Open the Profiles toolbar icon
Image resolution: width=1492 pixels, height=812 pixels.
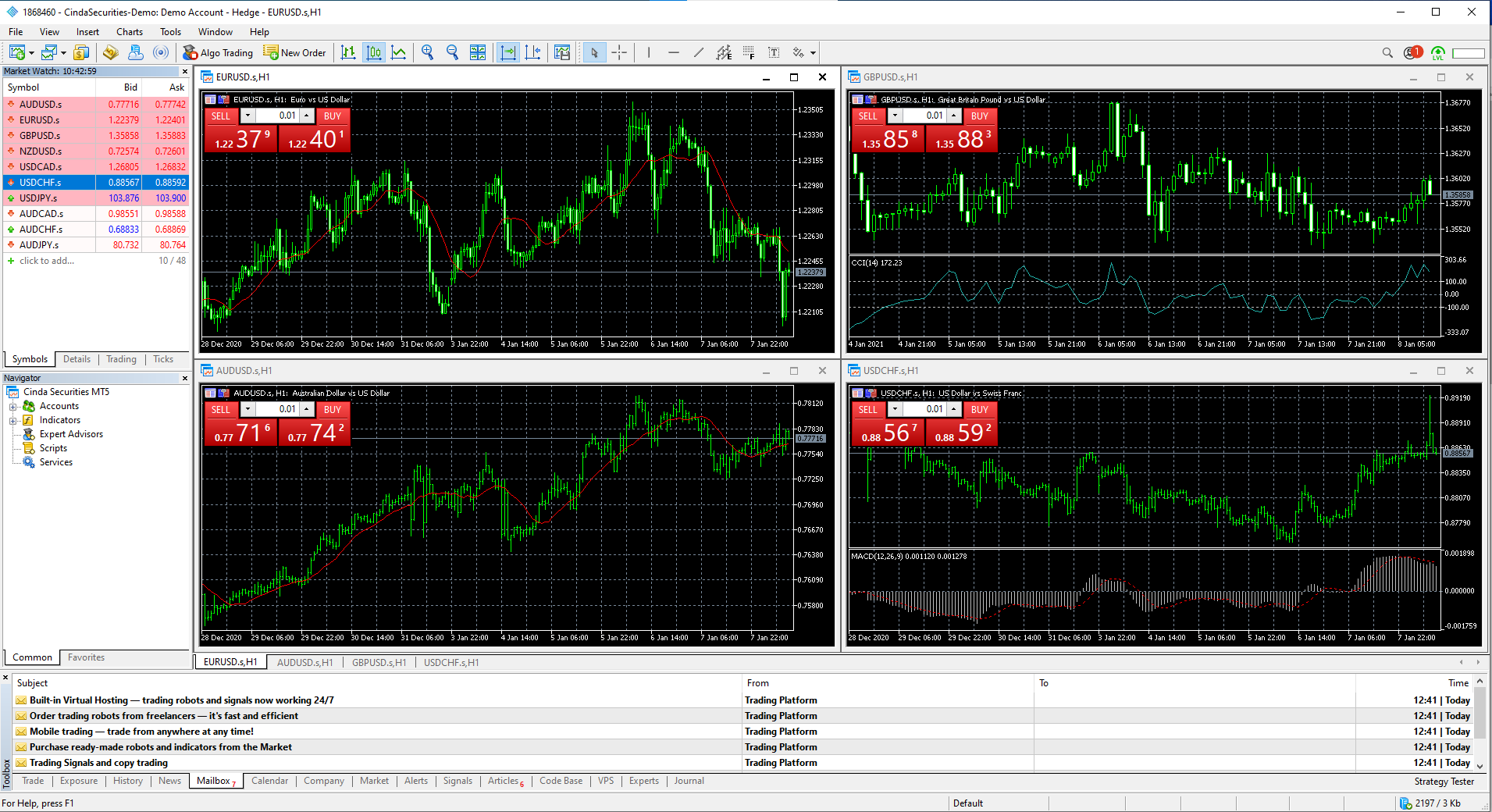[x=49, y=52]
